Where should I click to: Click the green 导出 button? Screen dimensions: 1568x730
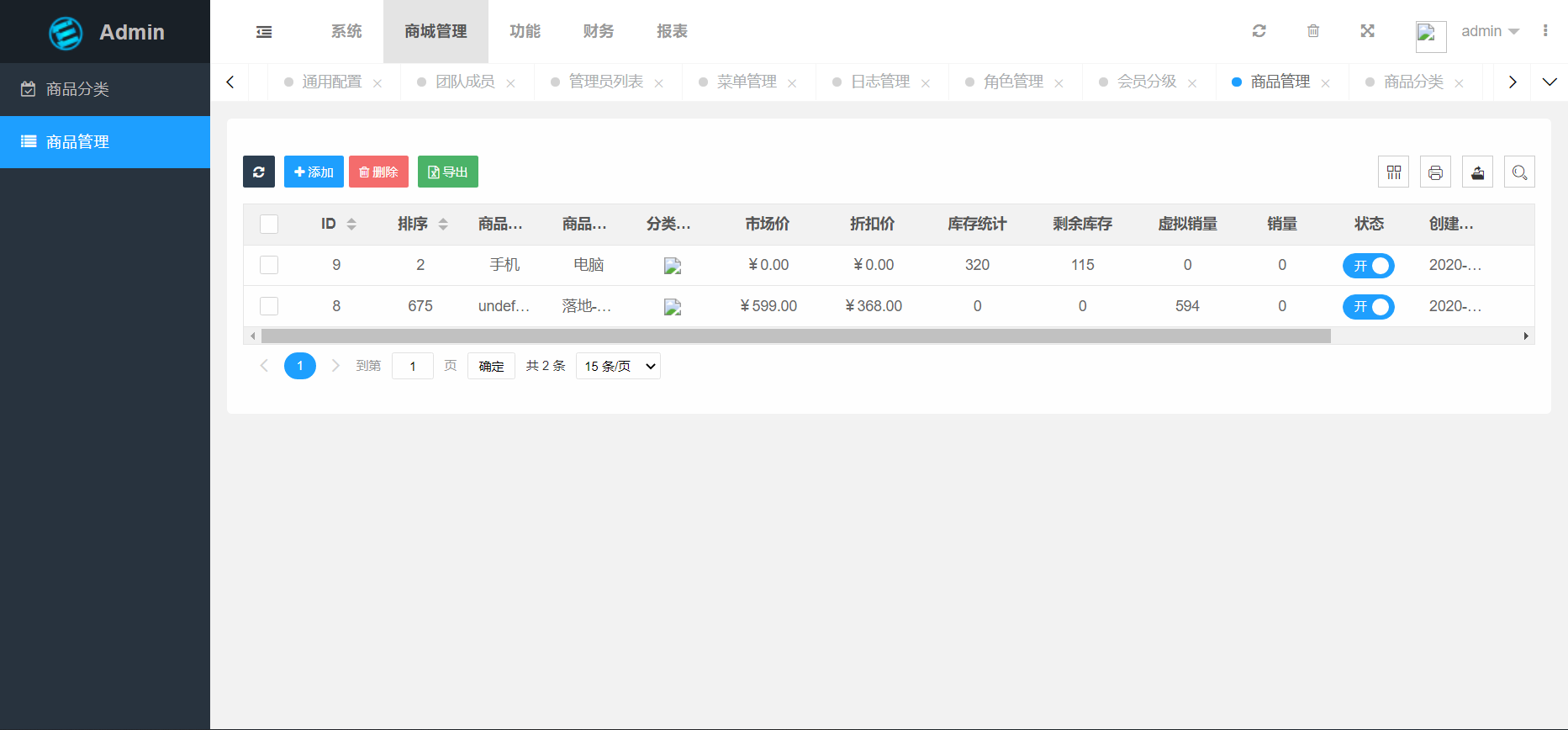point(448,172)
